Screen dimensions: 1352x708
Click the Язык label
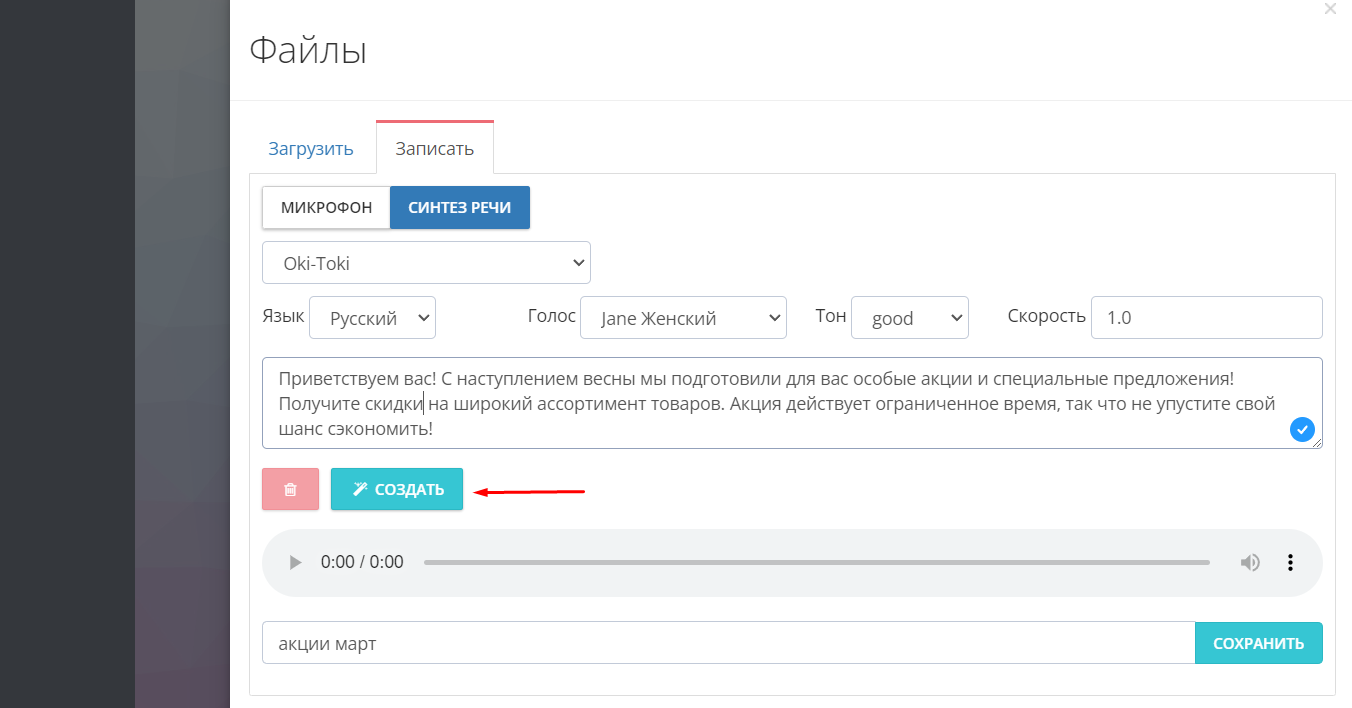pyautogui.click(x=283, y=316)
